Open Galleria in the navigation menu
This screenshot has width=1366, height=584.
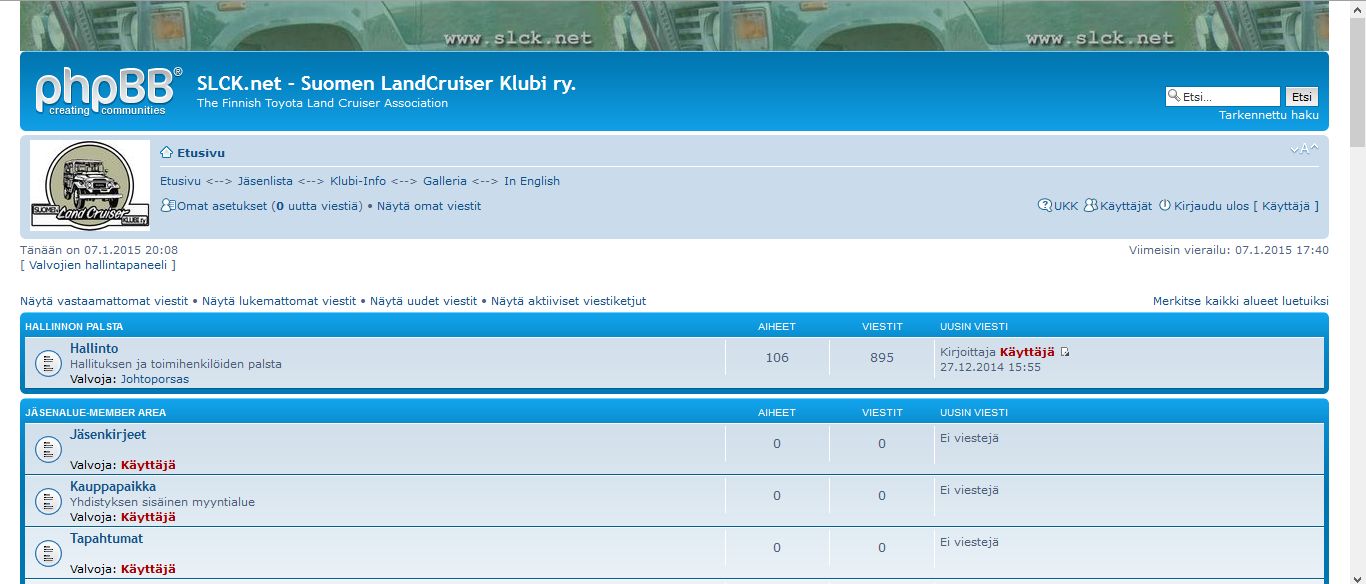click(x=445, y=181)
